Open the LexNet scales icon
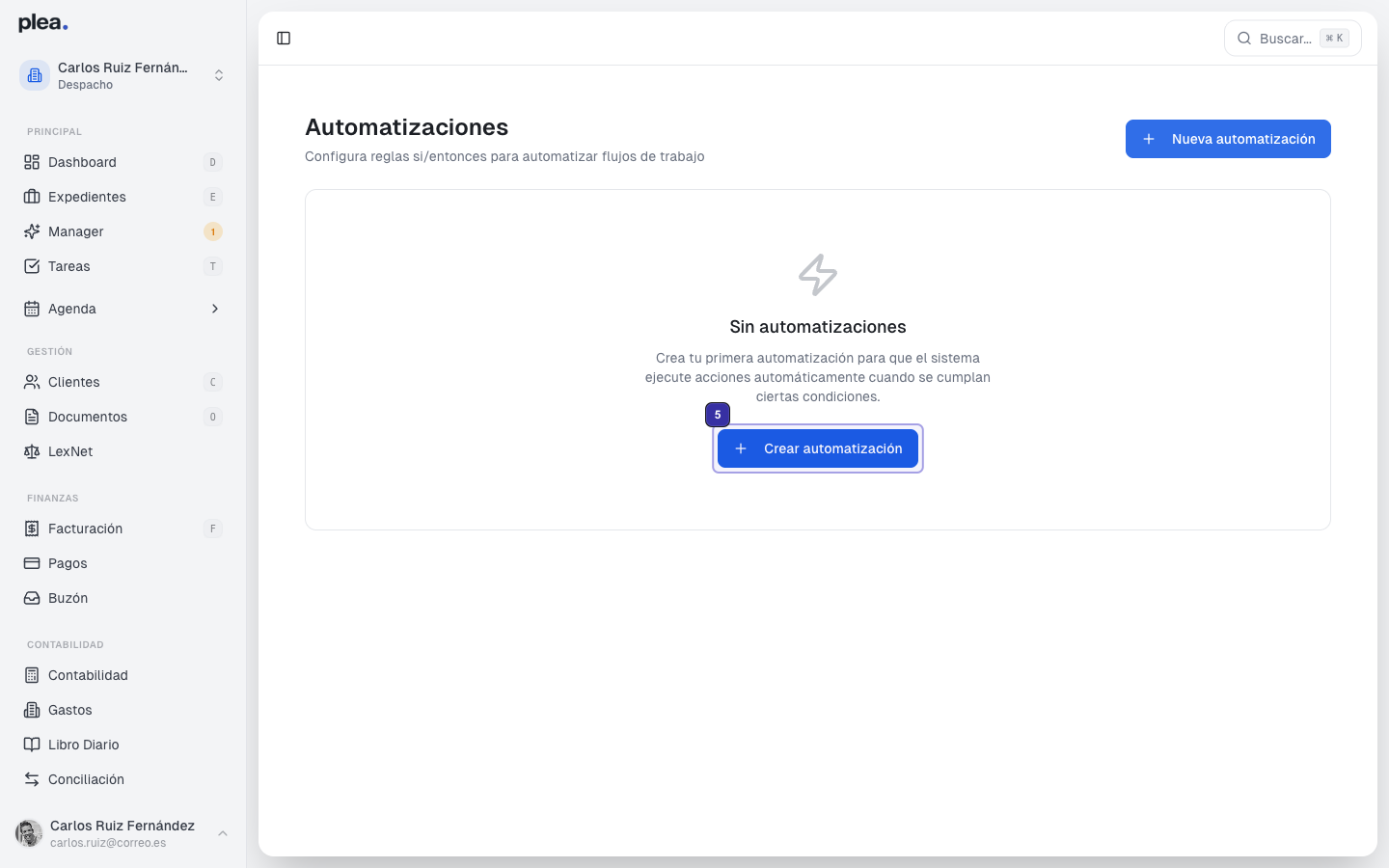 [x=31, y=451]
